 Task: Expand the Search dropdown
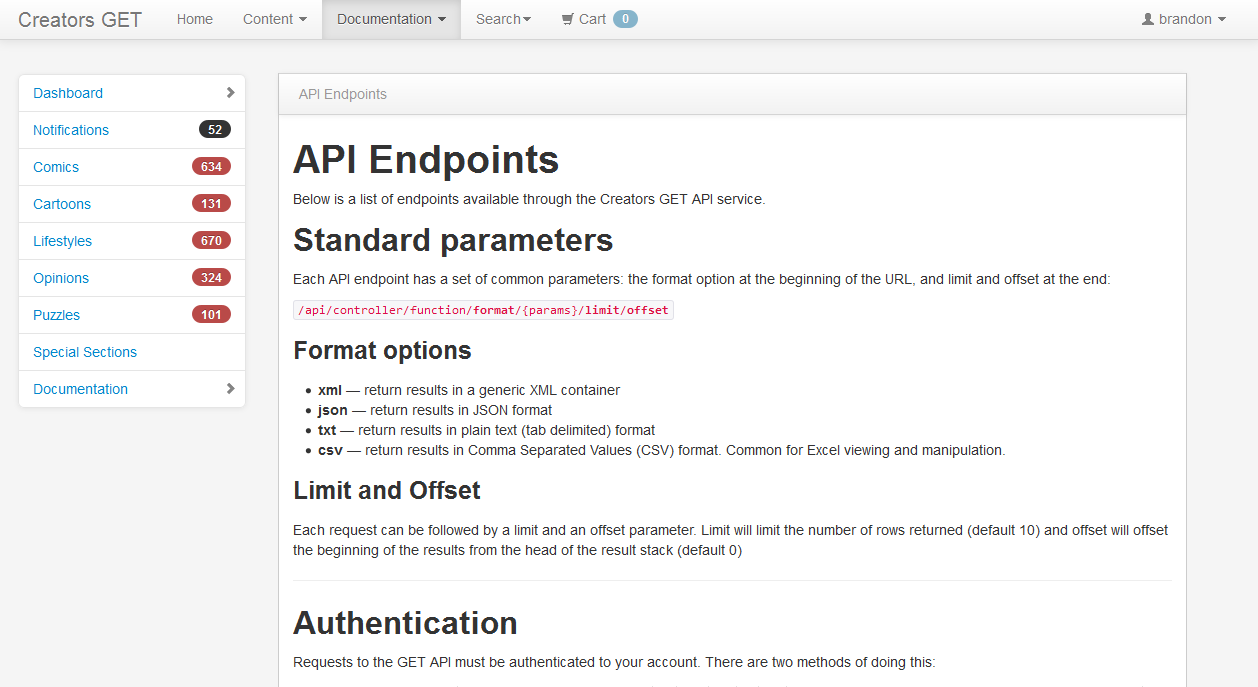503,19
